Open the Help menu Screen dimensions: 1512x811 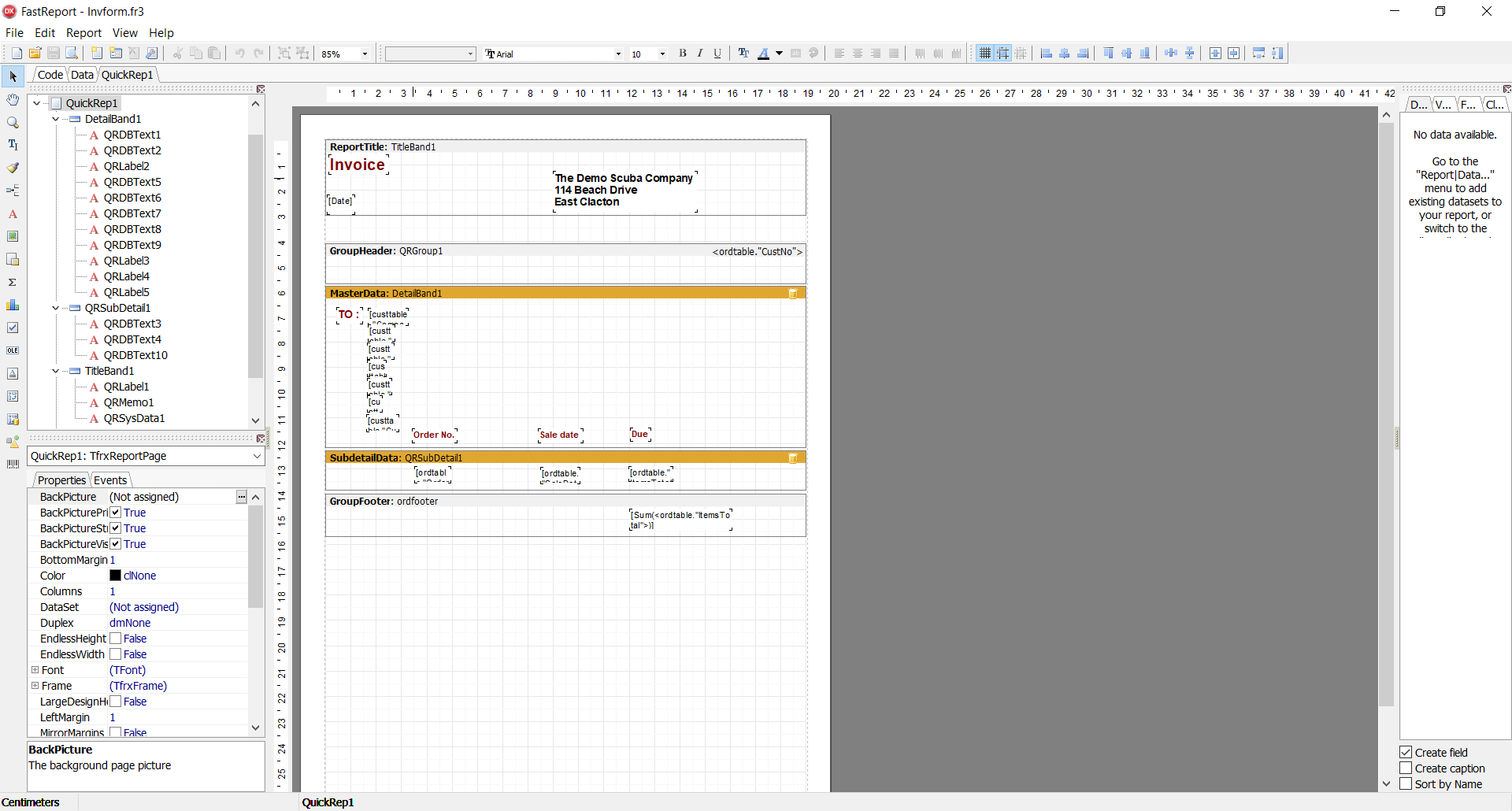(161, 33)
